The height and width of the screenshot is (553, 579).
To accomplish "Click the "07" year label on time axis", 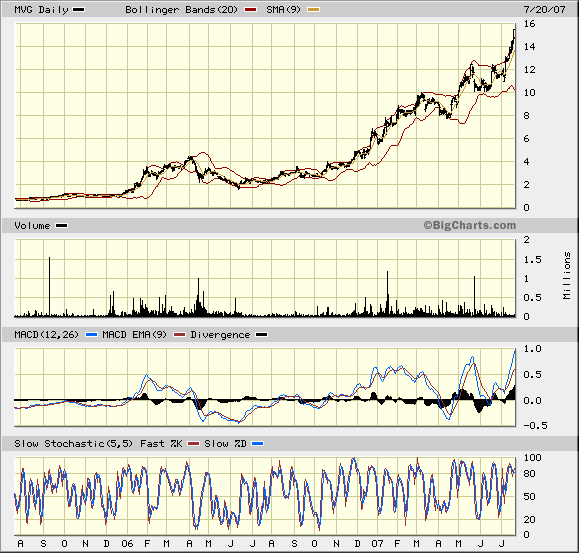I will pos(377,544).
